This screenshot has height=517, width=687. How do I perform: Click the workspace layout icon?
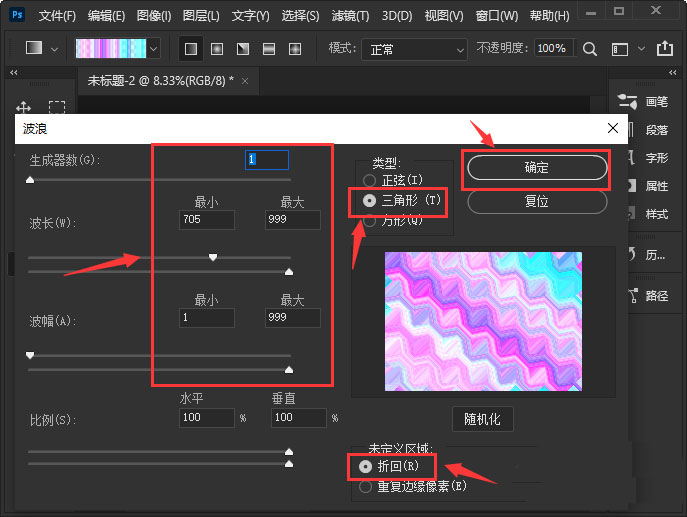(620, 49)
